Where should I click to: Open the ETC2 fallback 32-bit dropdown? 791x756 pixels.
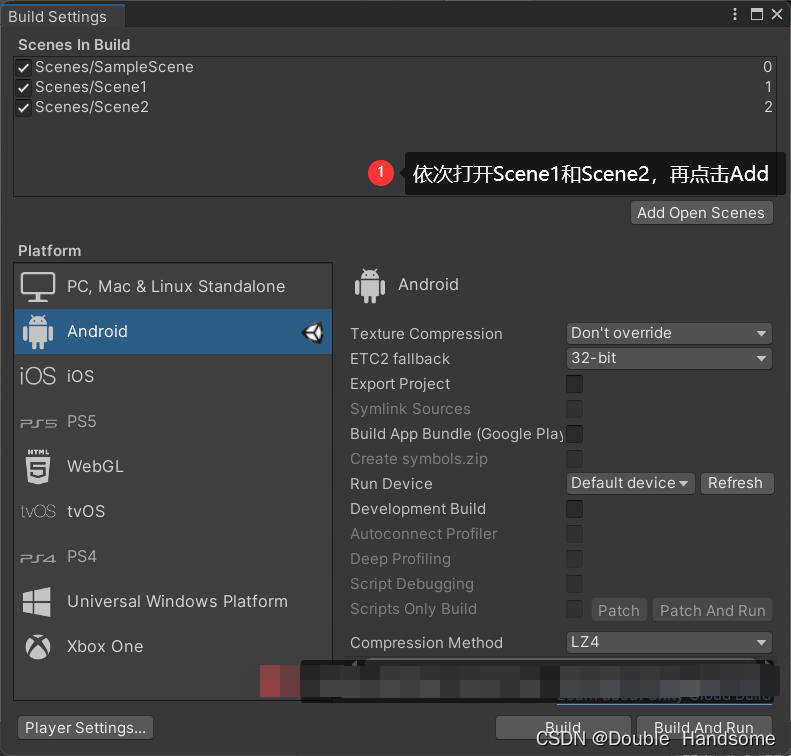click(x=669, y=359)
